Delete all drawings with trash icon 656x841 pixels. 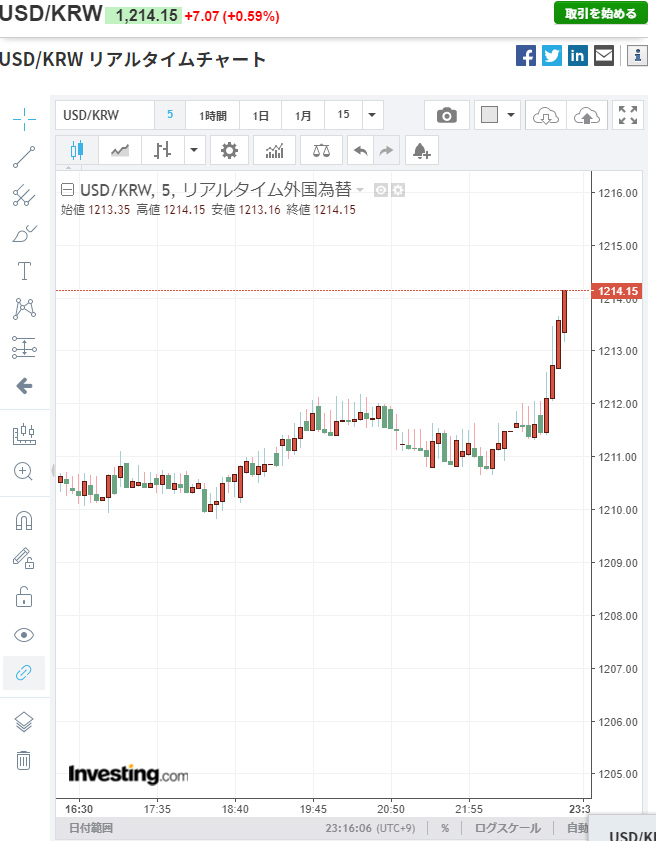(x=24, y=760)
